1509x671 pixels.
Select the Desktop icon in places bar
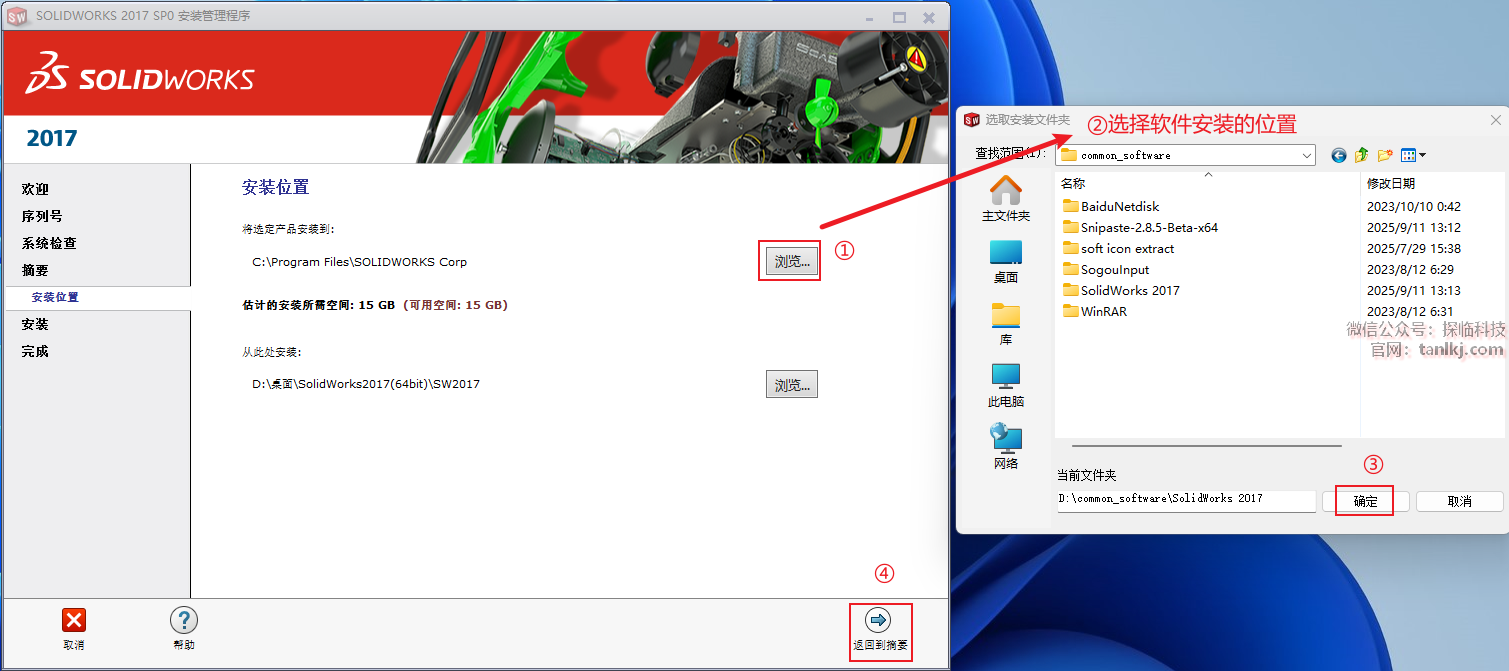pyautogui.click(x=1006, y=252)
